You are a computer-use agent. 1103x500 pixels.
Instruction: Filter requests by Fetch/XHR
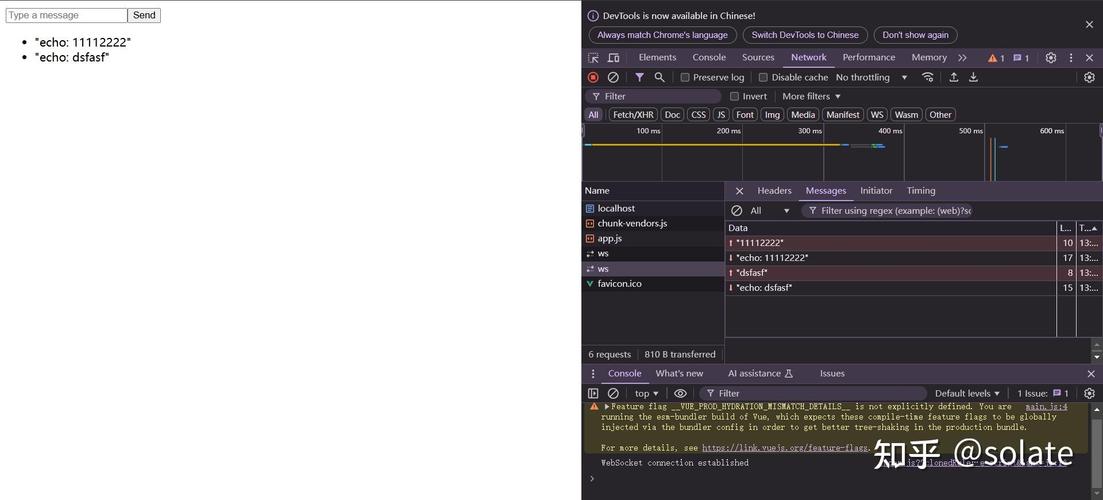click(633, 115)
